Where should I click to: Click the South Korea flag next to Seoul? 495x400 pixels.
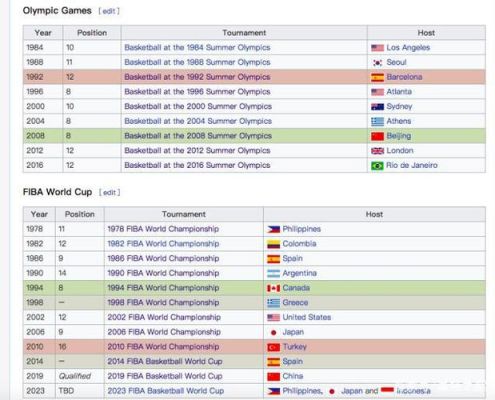(x=377, y=63)
